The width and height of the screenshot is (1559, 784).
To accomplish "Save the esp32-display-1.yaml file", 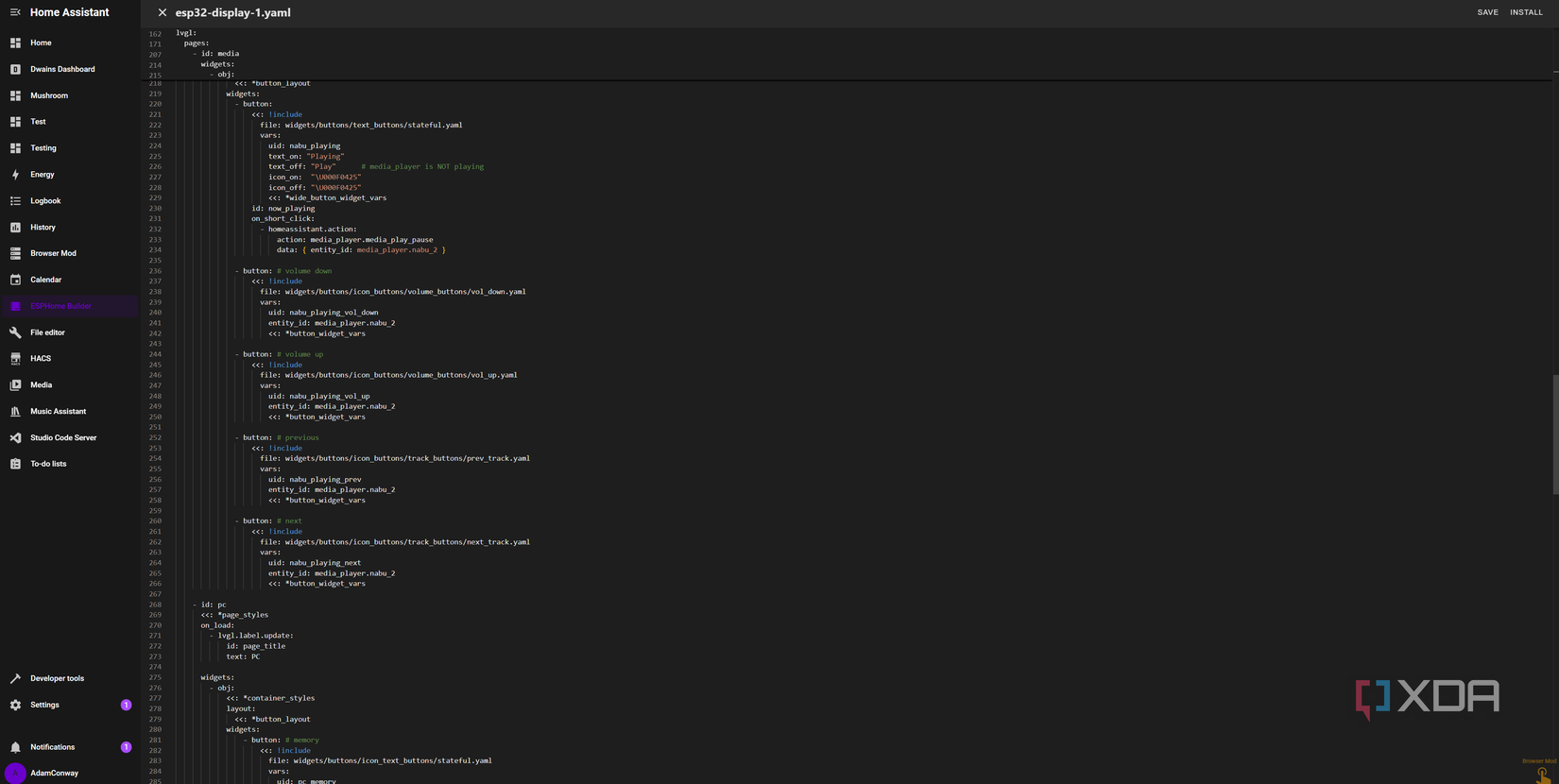I will [x=1488, y=12].
